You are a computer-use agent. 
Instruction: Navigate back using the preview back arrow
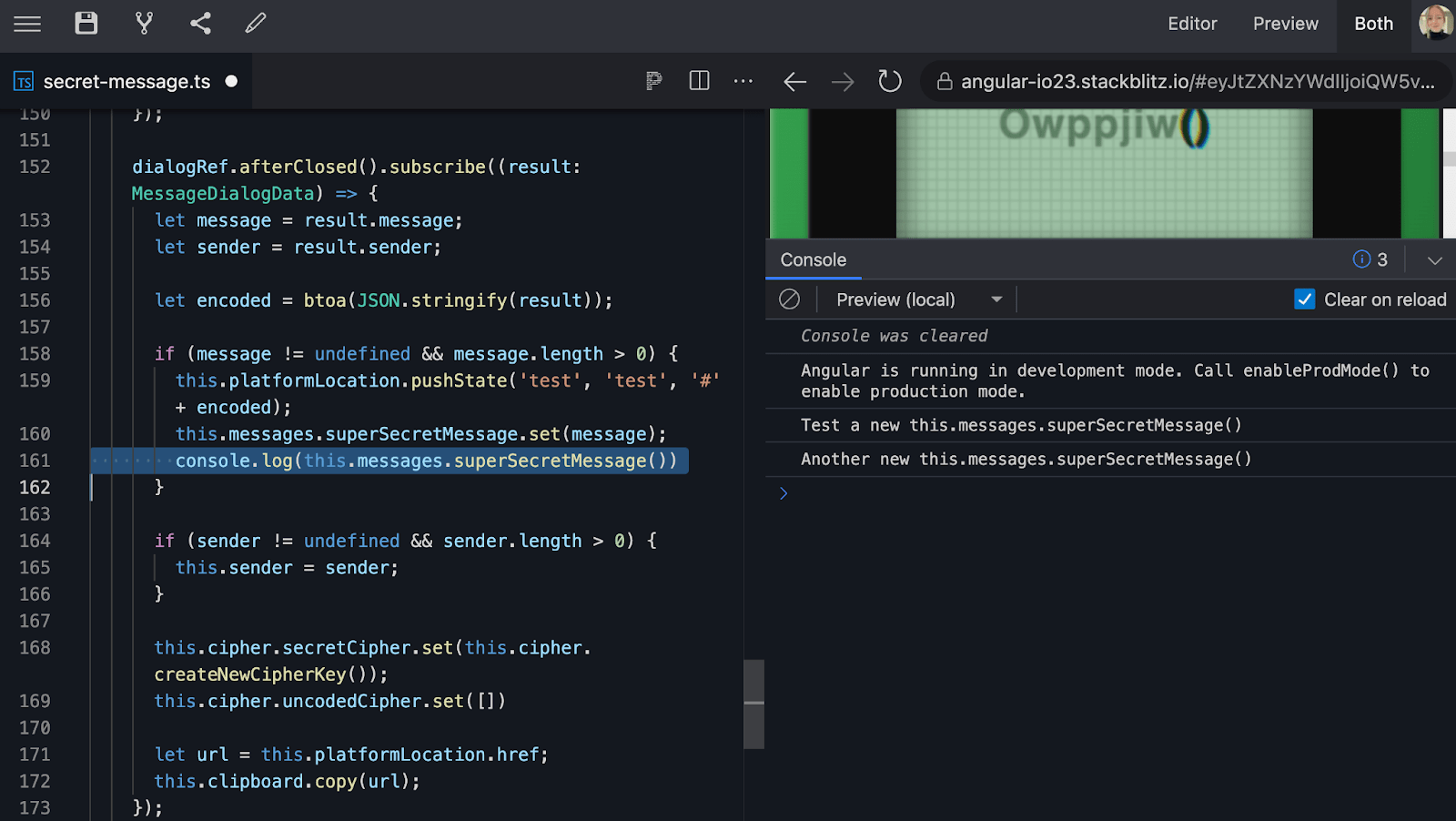pos(794,81)
